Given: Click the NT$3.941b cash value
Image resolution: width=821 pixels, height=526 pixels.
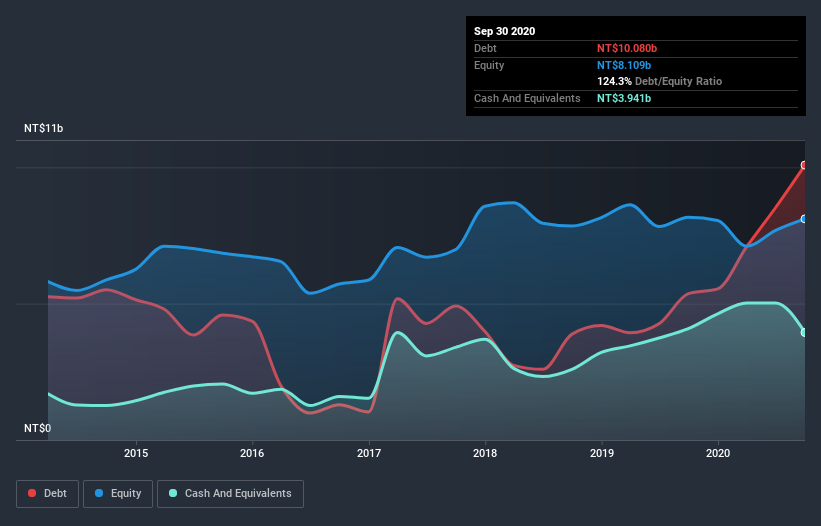Looking at the screenshot, I should point(624,98).
